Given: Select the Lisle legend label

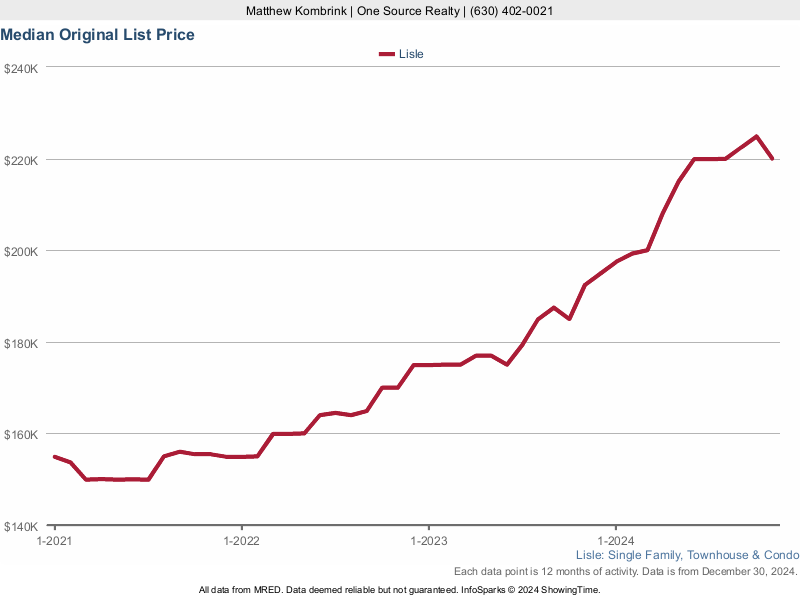Looking at the screenshot, I should pyautogui.click(x=411, y=54).
